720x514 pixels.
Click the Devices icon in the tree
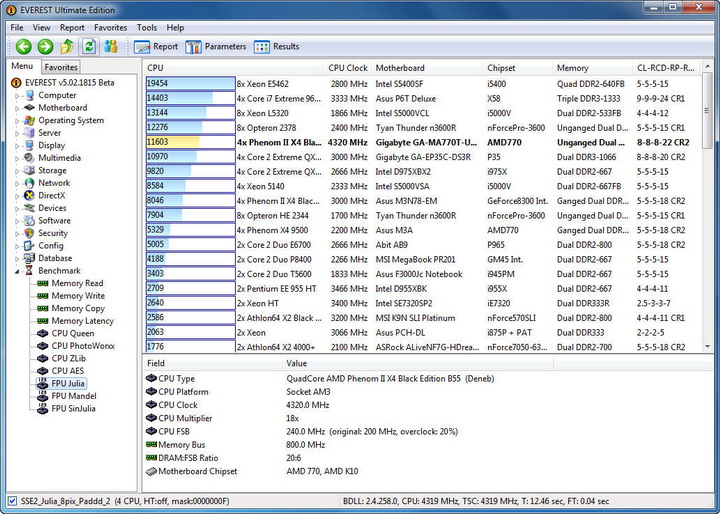[30, 208]
